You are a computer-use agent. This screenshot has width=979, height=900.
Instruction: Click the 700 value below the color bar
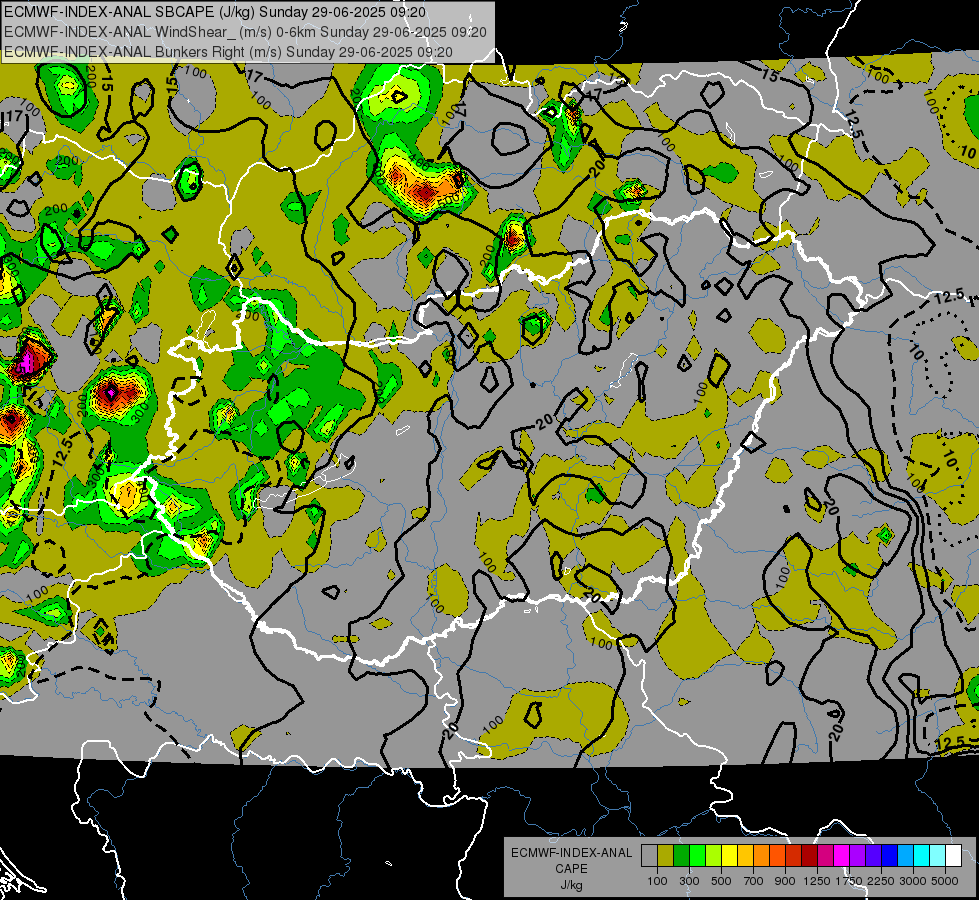(x=754, y=881)
